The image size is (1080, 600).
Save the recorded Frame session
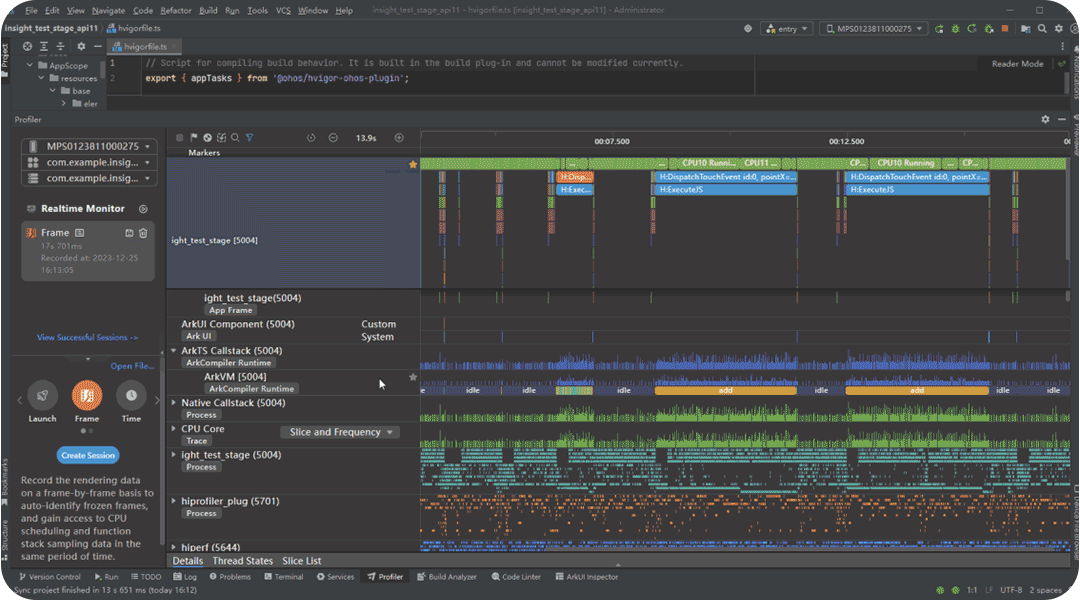click(x=129, y=233)
